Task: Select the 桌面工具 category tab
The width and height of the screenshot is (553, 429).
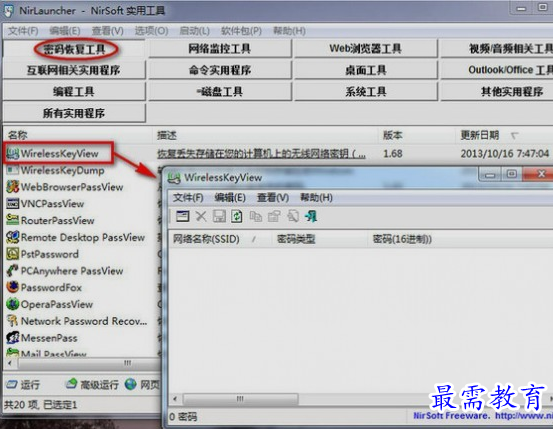Action: coord(366,70)
